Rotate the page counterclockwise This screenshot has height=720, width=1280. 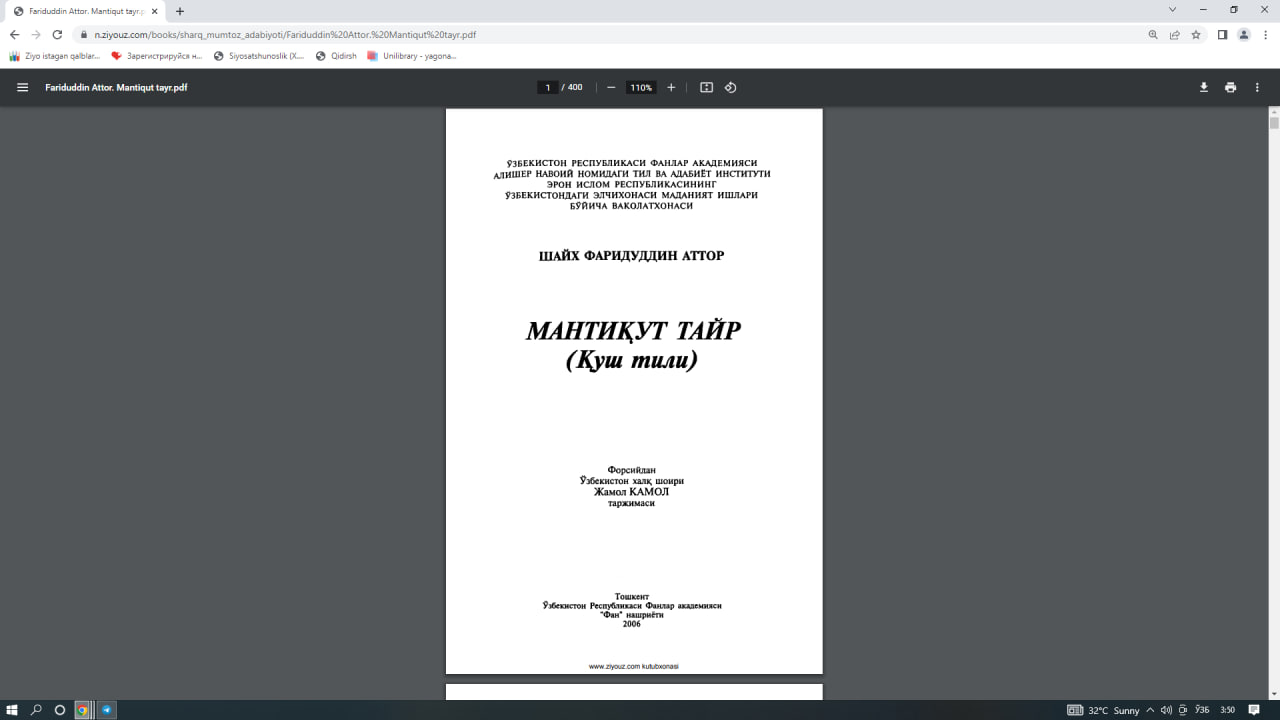731,87
